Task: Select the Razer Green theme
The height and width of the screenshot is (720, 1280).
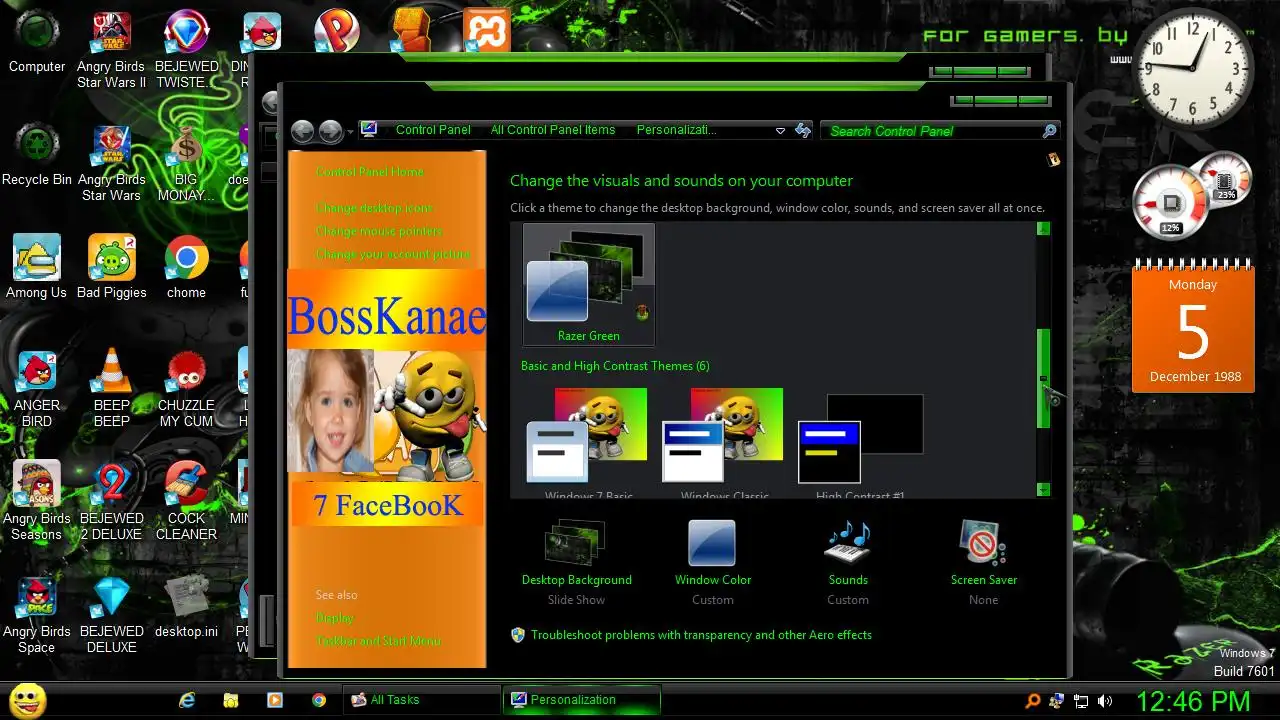Action: [588, 285]
